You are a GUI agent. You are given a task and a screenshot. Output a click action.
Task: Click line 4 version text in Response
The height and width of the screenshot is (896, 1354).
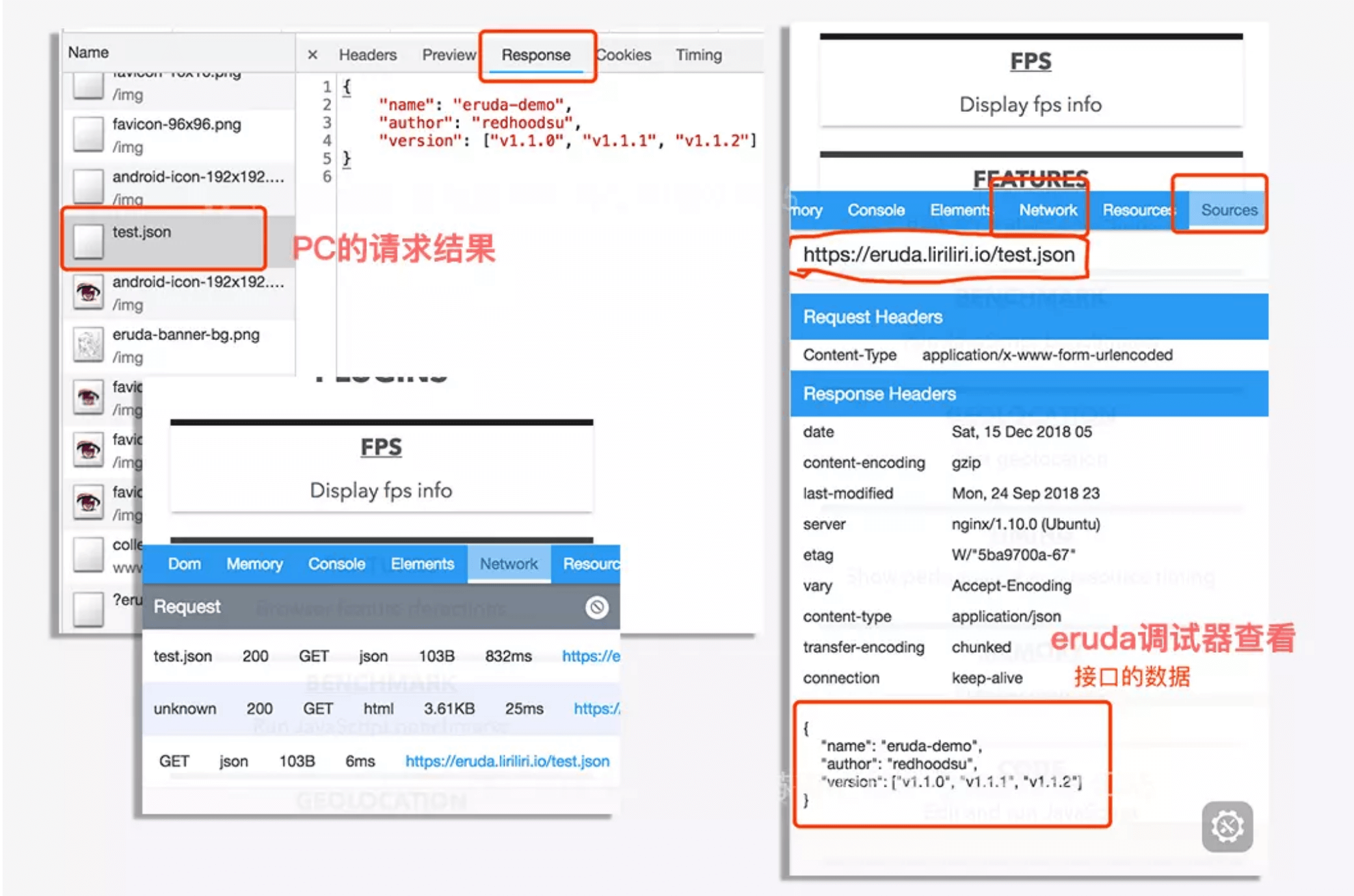pos(566,140)
